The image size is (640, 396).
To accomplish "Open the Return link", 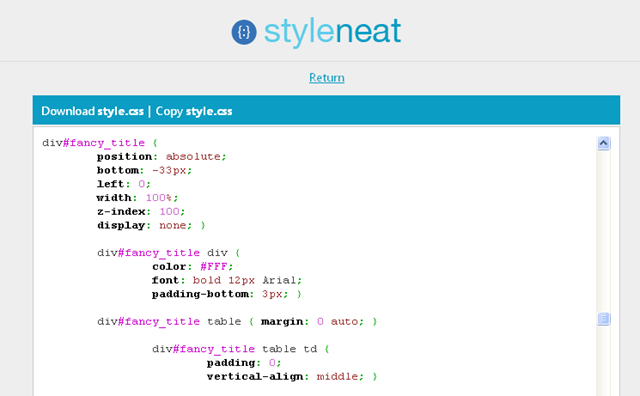I will (x=327, y=78).
